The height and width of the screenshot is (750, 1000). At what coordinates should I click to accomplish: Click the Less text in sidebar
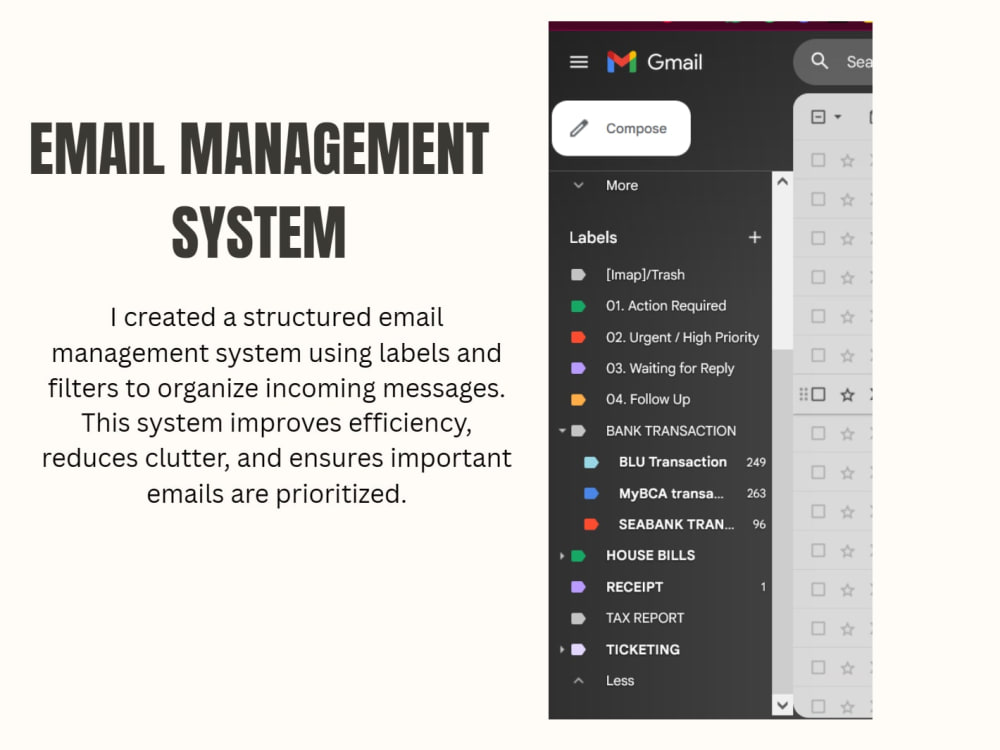pyautogui.click(x=620, y=680)
